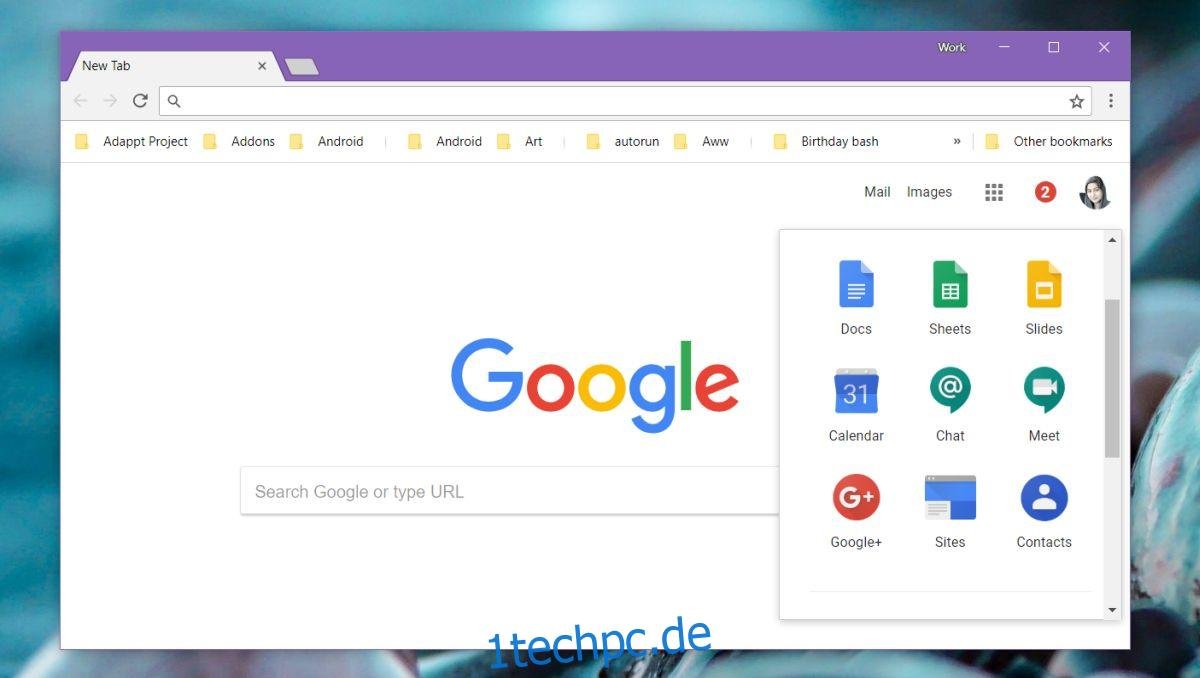The image size is (1200, 678).
Task: Focus the Search Google or type URL box
Action: 510,491
